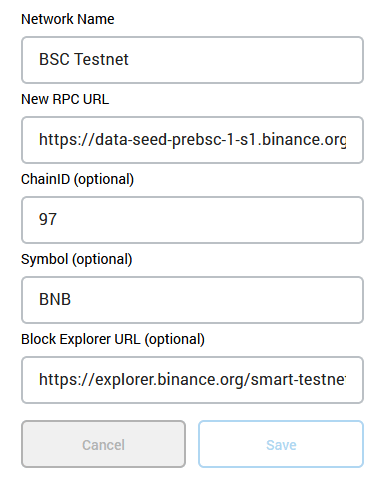
Task: Click the "New RPC URL" label
Action: (65, 99)
